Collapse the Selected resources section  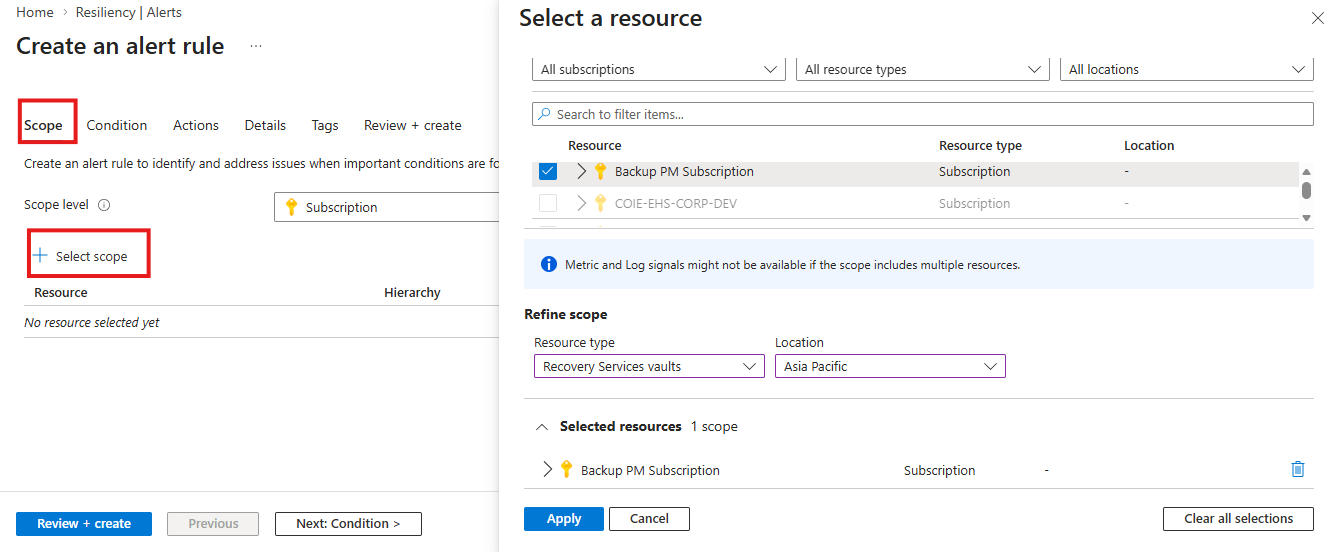(x=542, y=427)
